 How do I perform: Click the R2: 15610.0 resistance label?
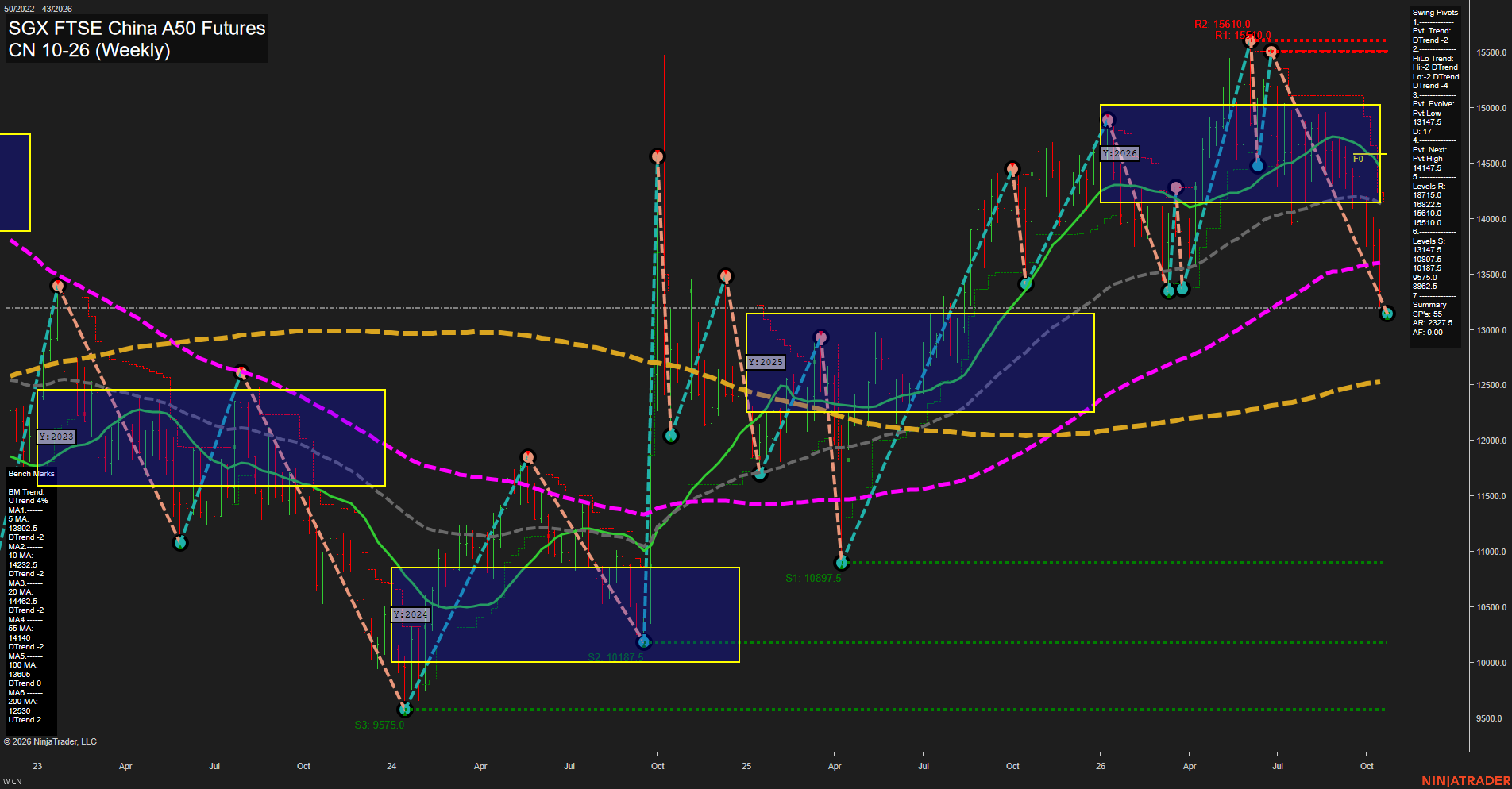pyautogui.click(x=1222, y=24)
